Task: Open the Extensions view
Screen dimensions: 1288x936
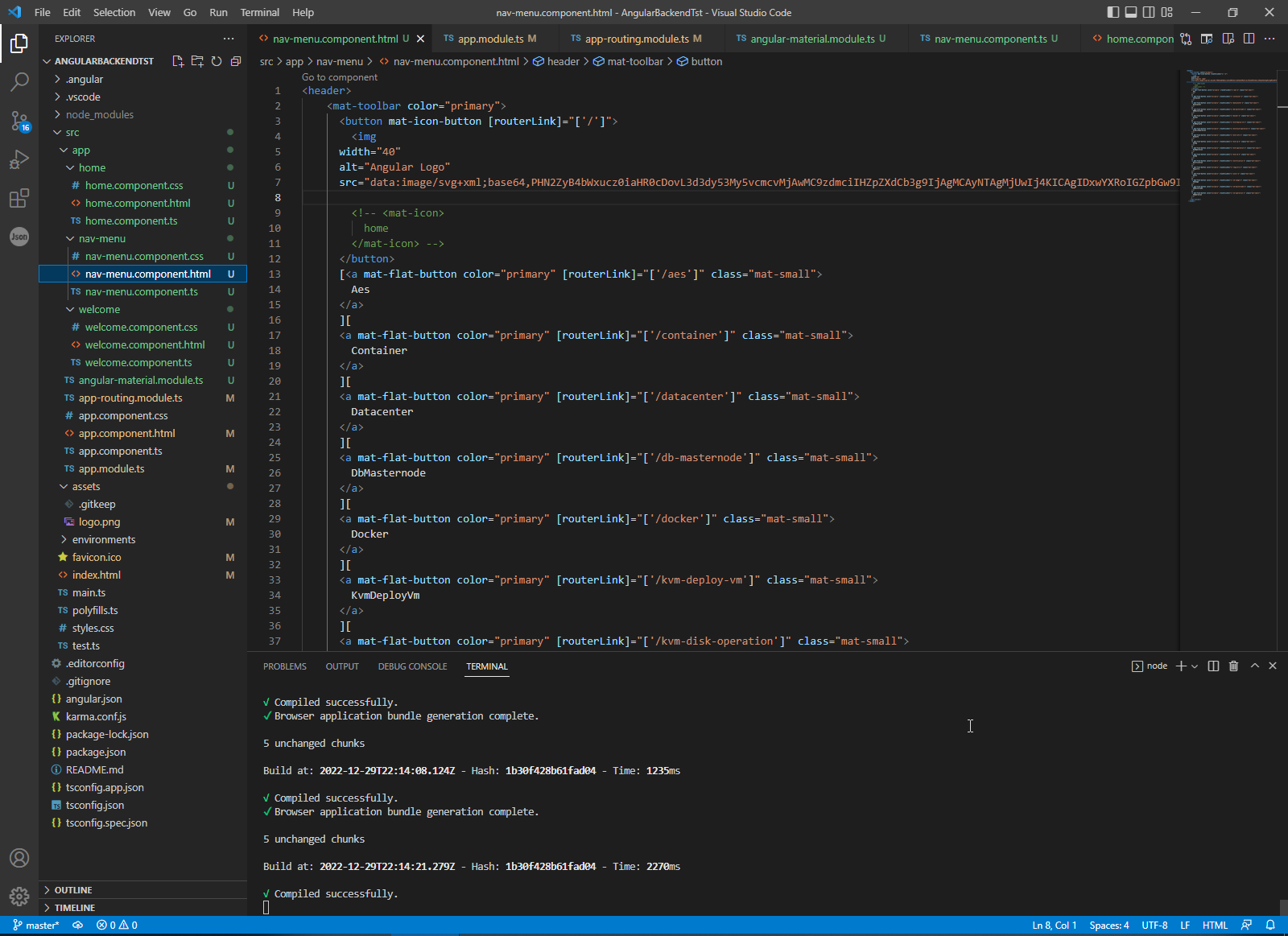Action: pyautogui.click(x=19, y=198)
